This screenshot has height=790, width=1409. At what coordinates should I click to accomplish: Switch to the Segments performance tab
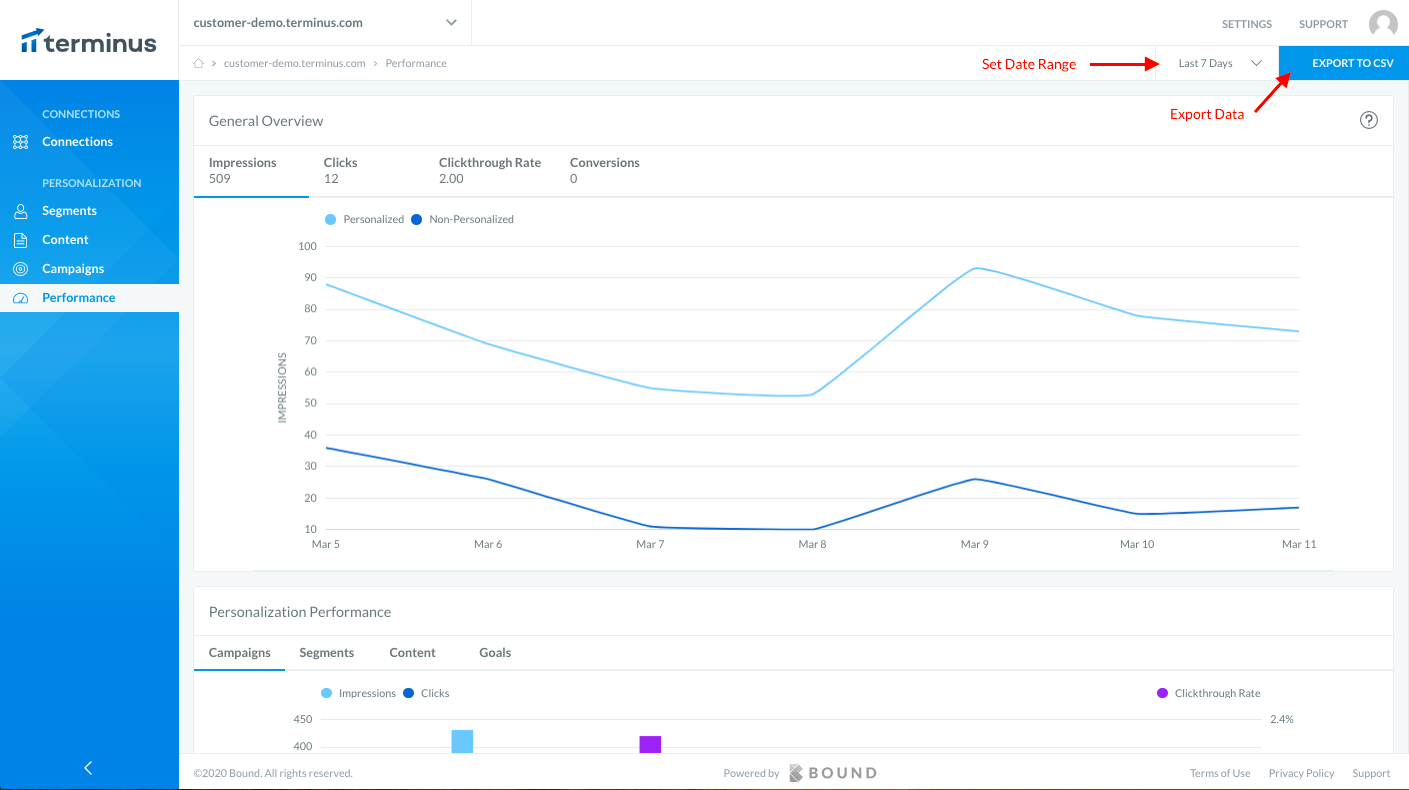click(x=327, y=653)
